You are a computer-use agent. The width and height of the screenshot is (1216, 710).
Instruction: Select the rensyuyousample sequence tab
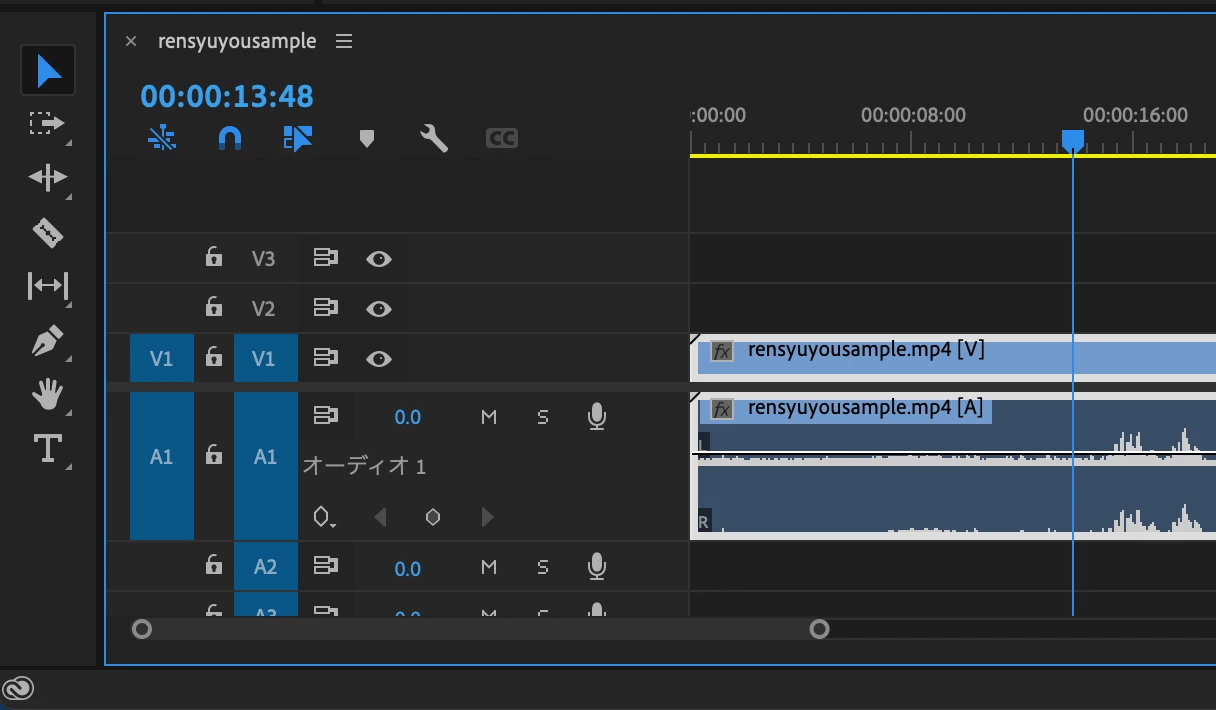tap(237, 41)
